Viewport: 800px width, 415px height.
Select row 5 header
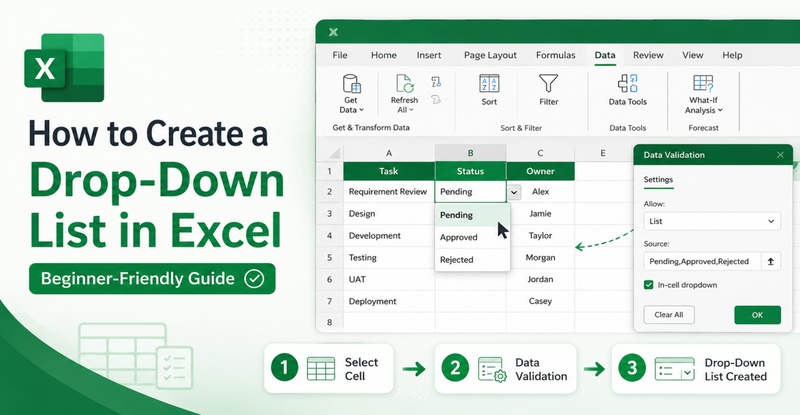coord(330,258)
